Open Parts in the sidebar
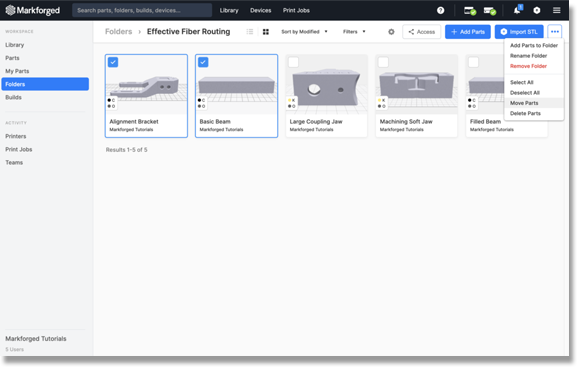The height and width of the screenshot is (367, 577). 12,58
